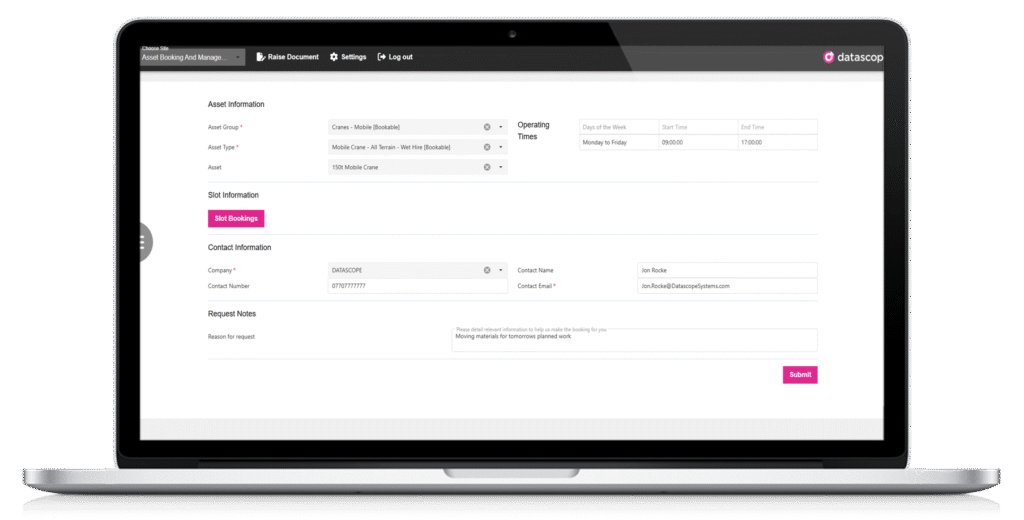Expand the Company dropdown arrow
Viewport: 1024px width, 520px height.
(x=500, y=270)
